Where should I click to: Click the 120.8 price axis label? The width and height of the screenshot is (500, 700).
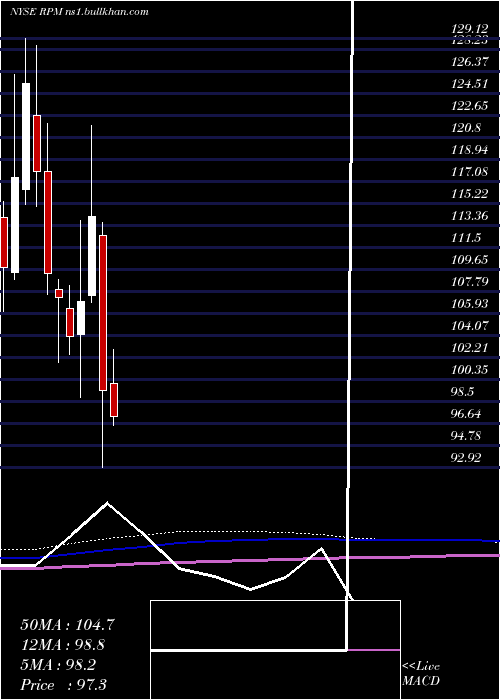tap(466, 128)
